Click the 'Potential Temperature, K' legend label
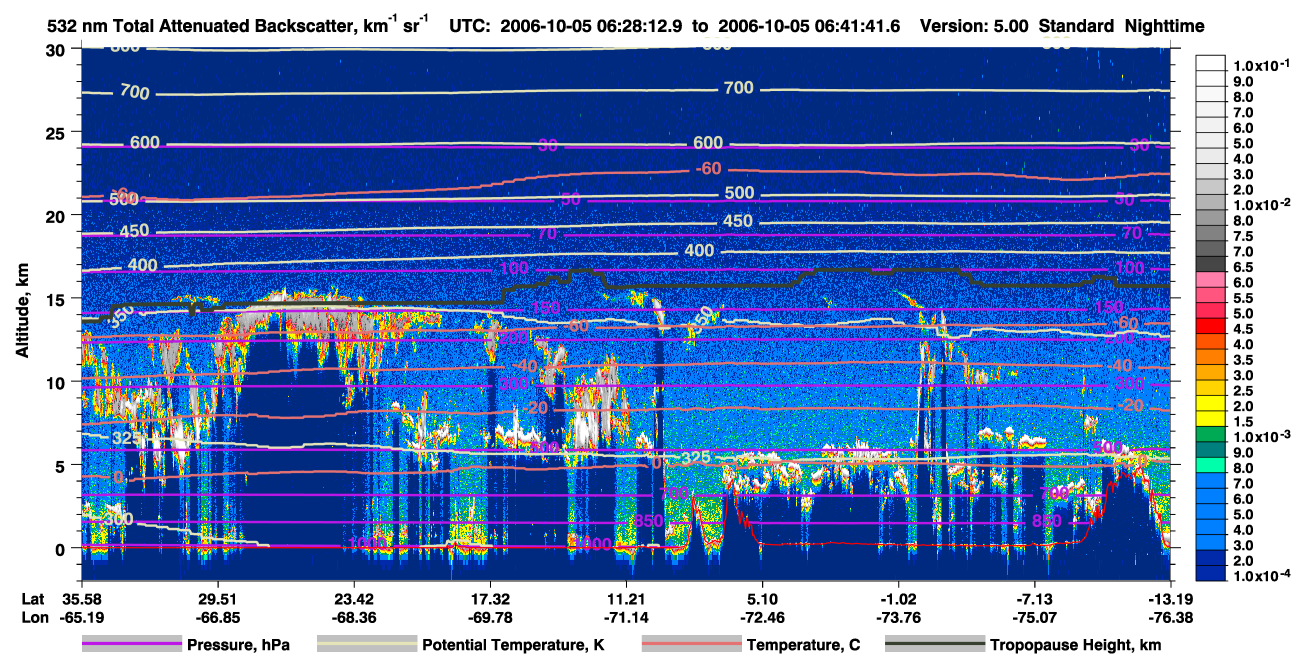Image resolution: width=1300 pixels, height=667 pixels. click(513, 646)
